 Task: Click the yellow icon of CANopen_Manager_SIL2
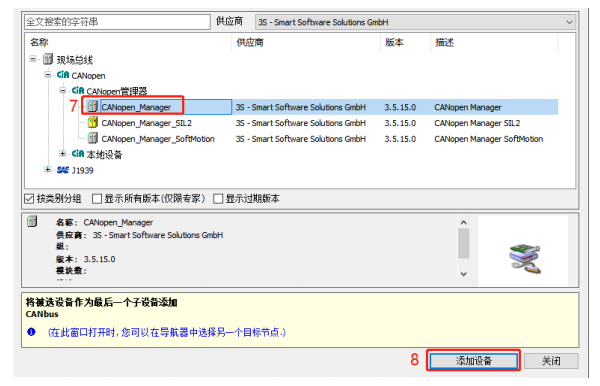click(93, 122)
